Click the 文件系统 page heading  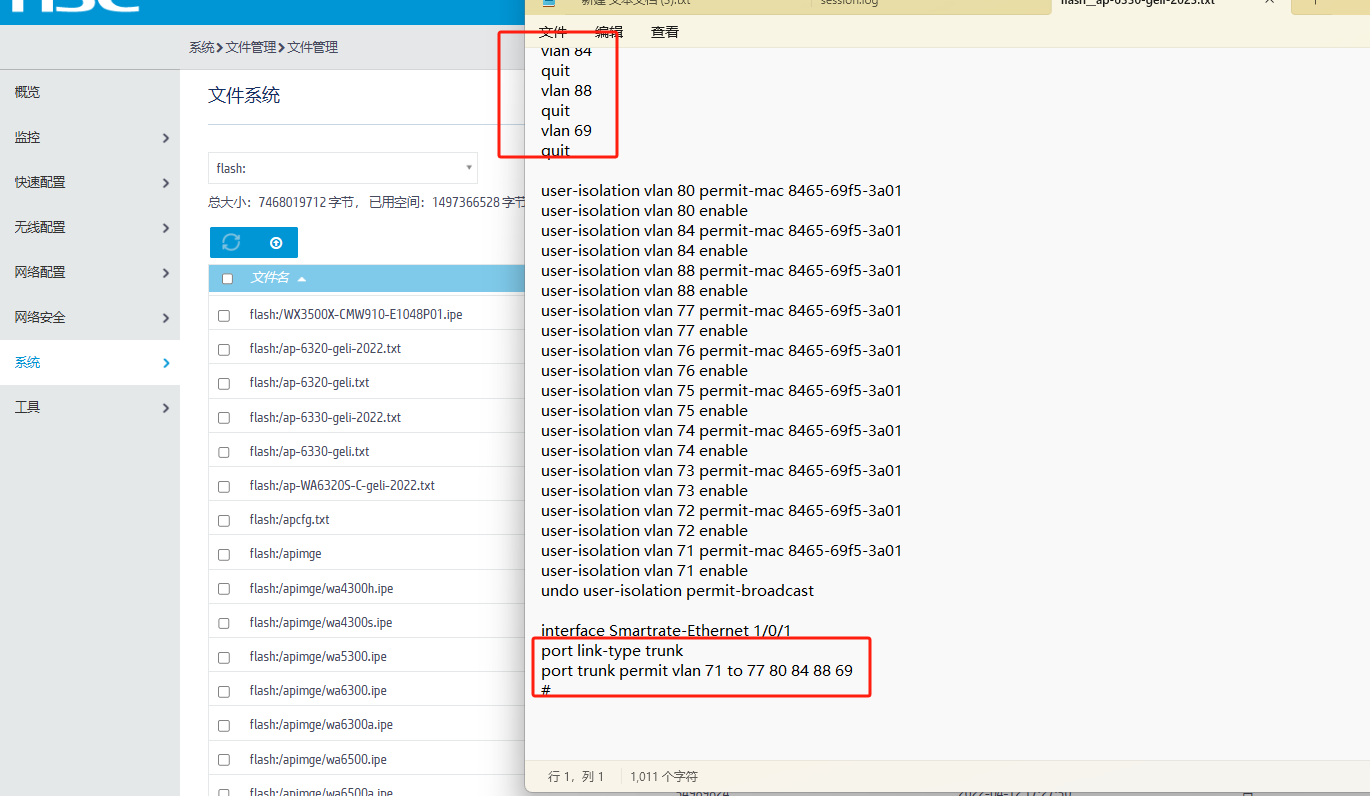pos(244,96)
